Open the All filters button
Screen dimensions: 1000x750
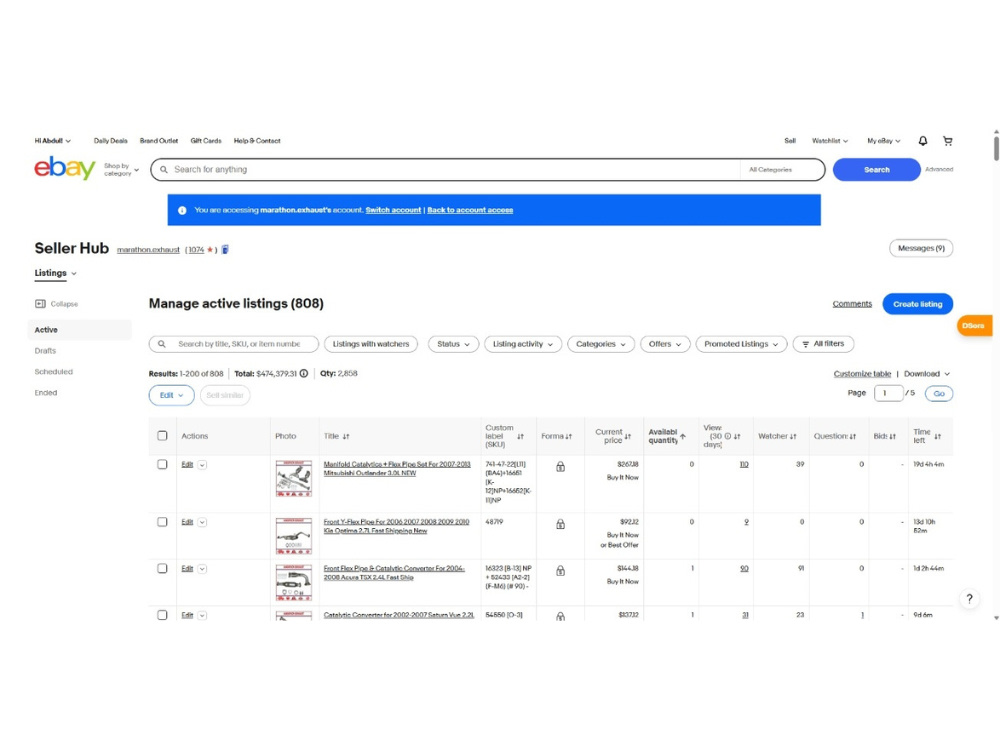point(823,344)
